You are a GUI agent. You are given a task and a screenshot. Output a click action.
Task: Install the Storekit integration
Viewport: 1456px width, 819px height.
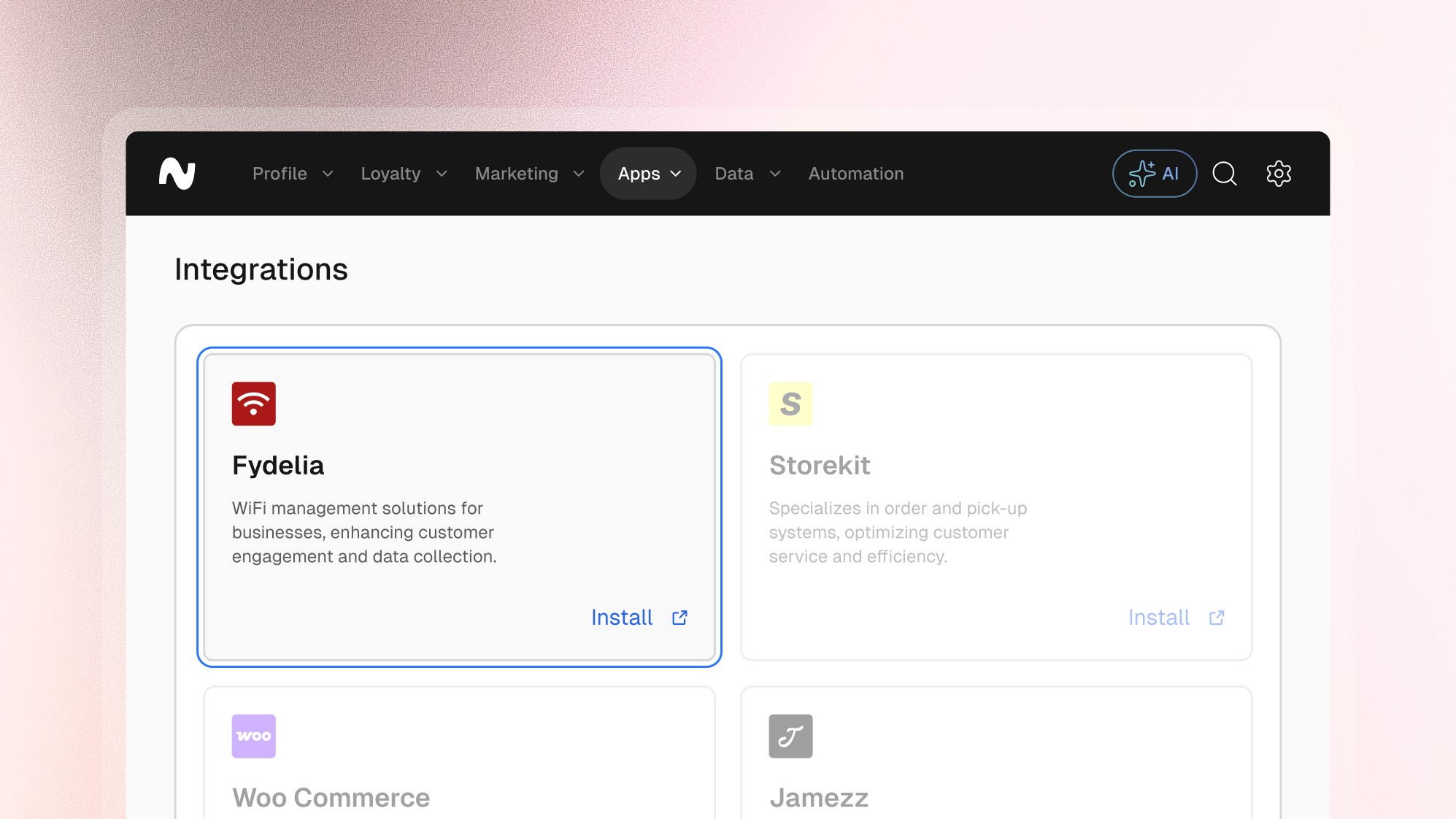click(x=1159, y=618)
